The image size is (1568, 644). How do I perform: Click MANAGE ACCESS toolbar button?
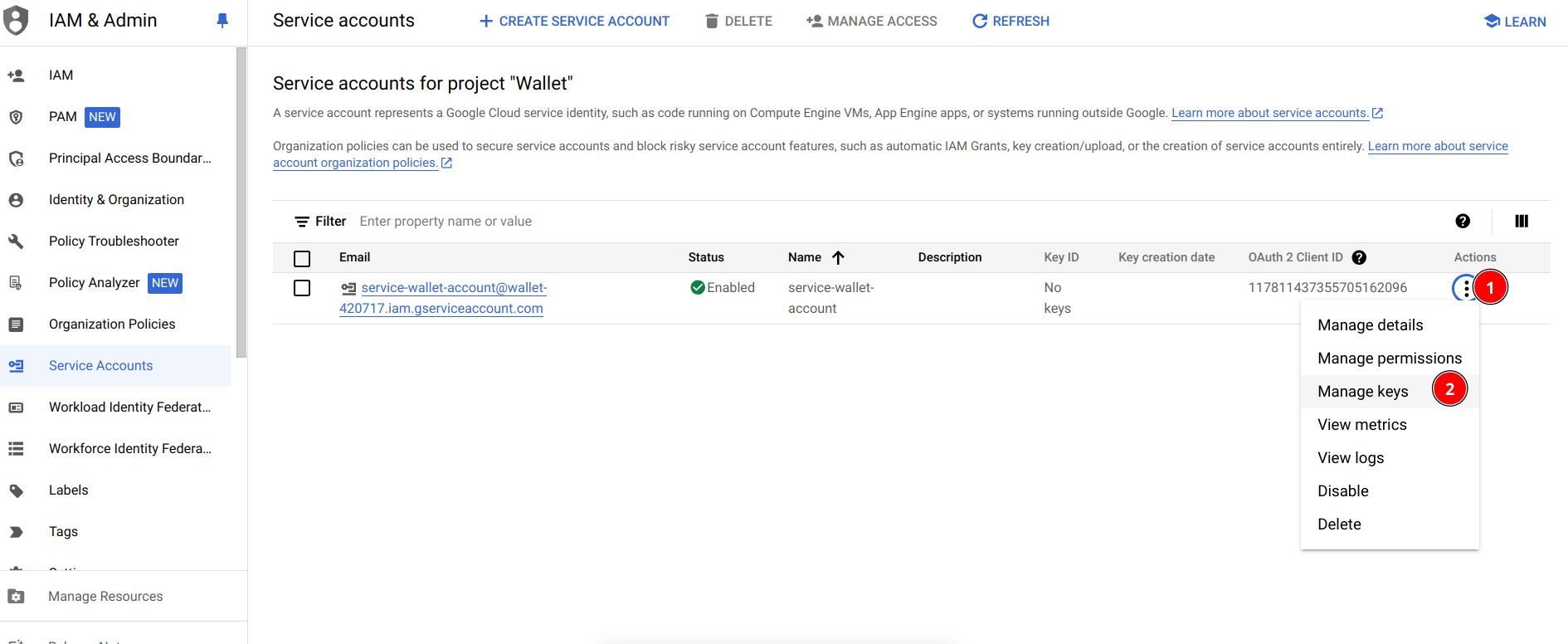pos(871,21)
